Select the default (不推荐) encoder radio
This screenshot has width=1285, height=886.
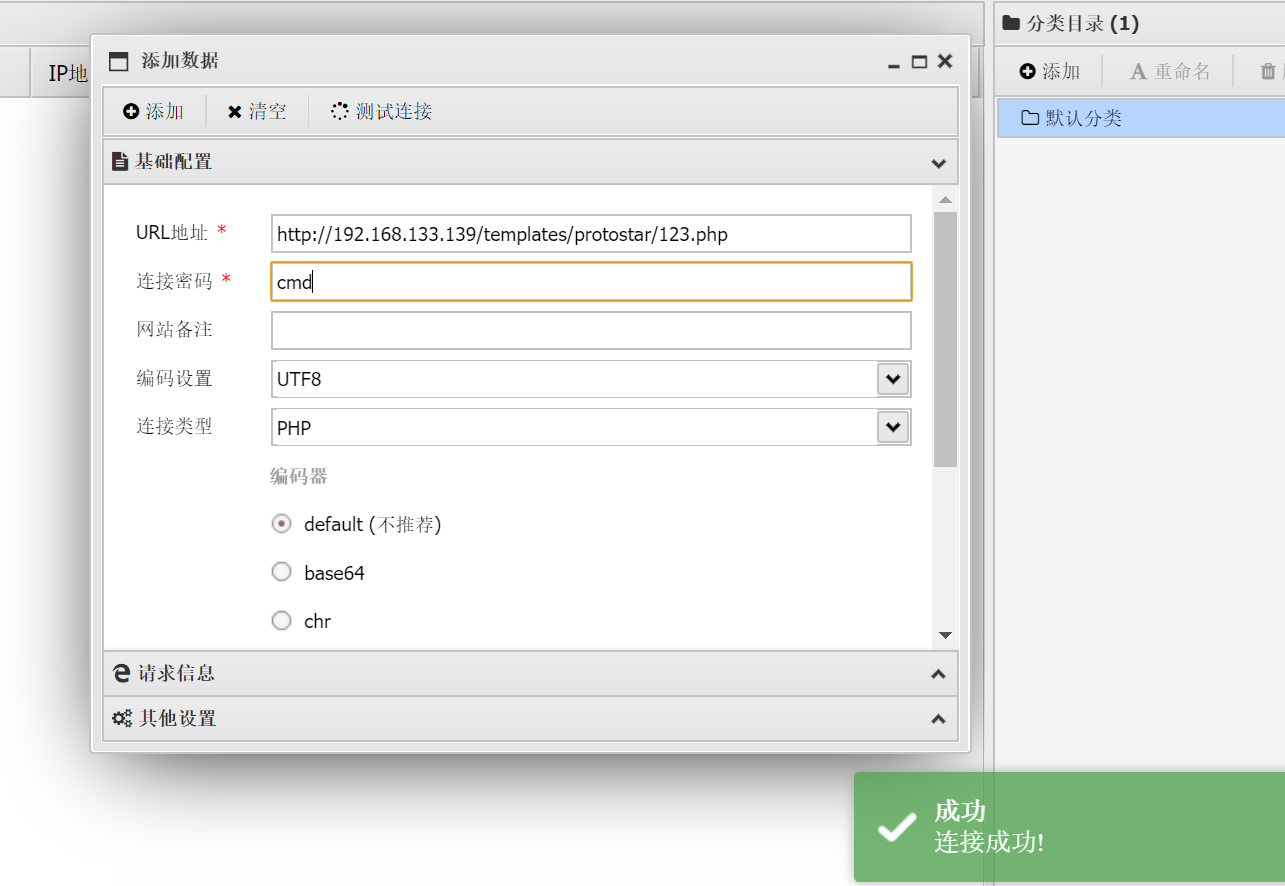point(282,524)
